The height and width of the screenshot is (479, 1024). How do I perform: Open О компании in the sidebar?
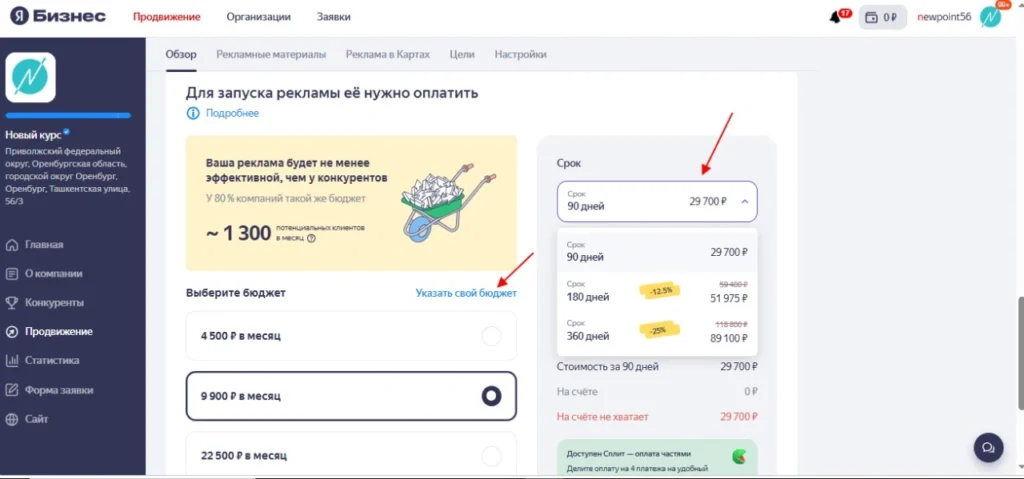coord(54,274)
